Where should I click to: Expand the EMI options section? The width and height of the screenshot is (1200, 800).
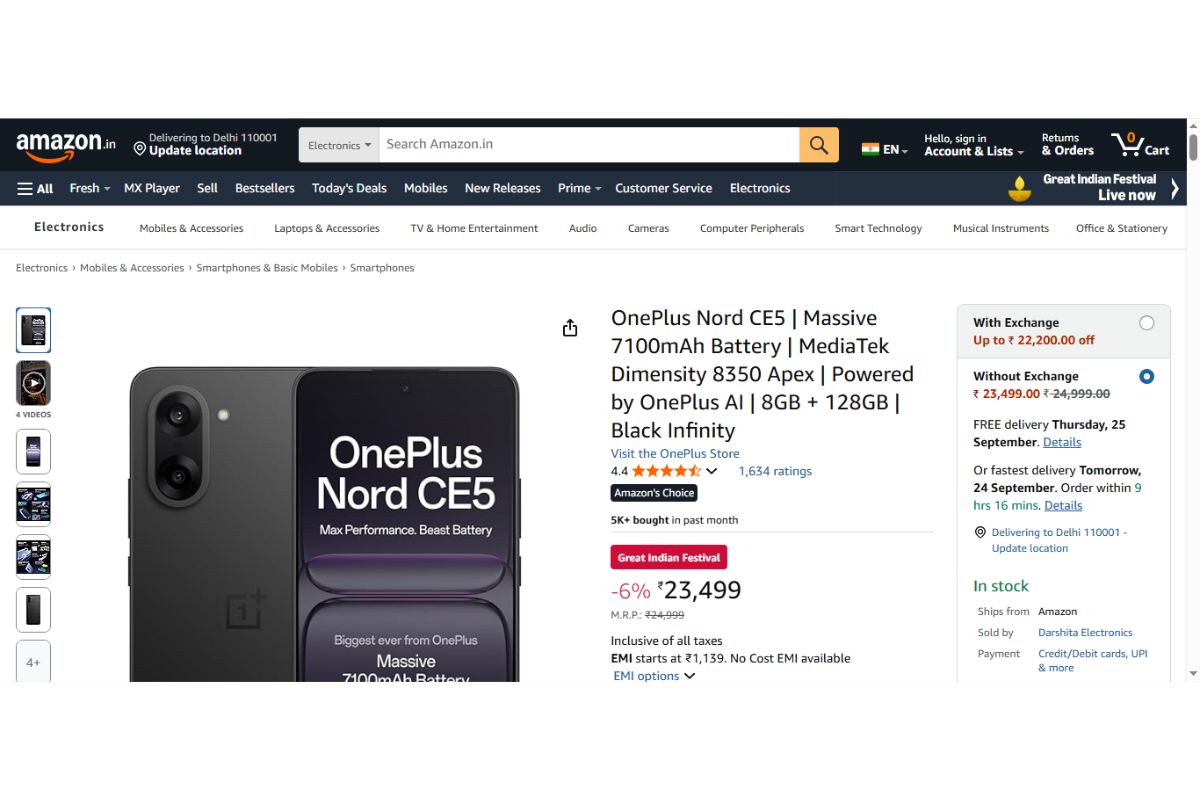click(x=653, y=675)
